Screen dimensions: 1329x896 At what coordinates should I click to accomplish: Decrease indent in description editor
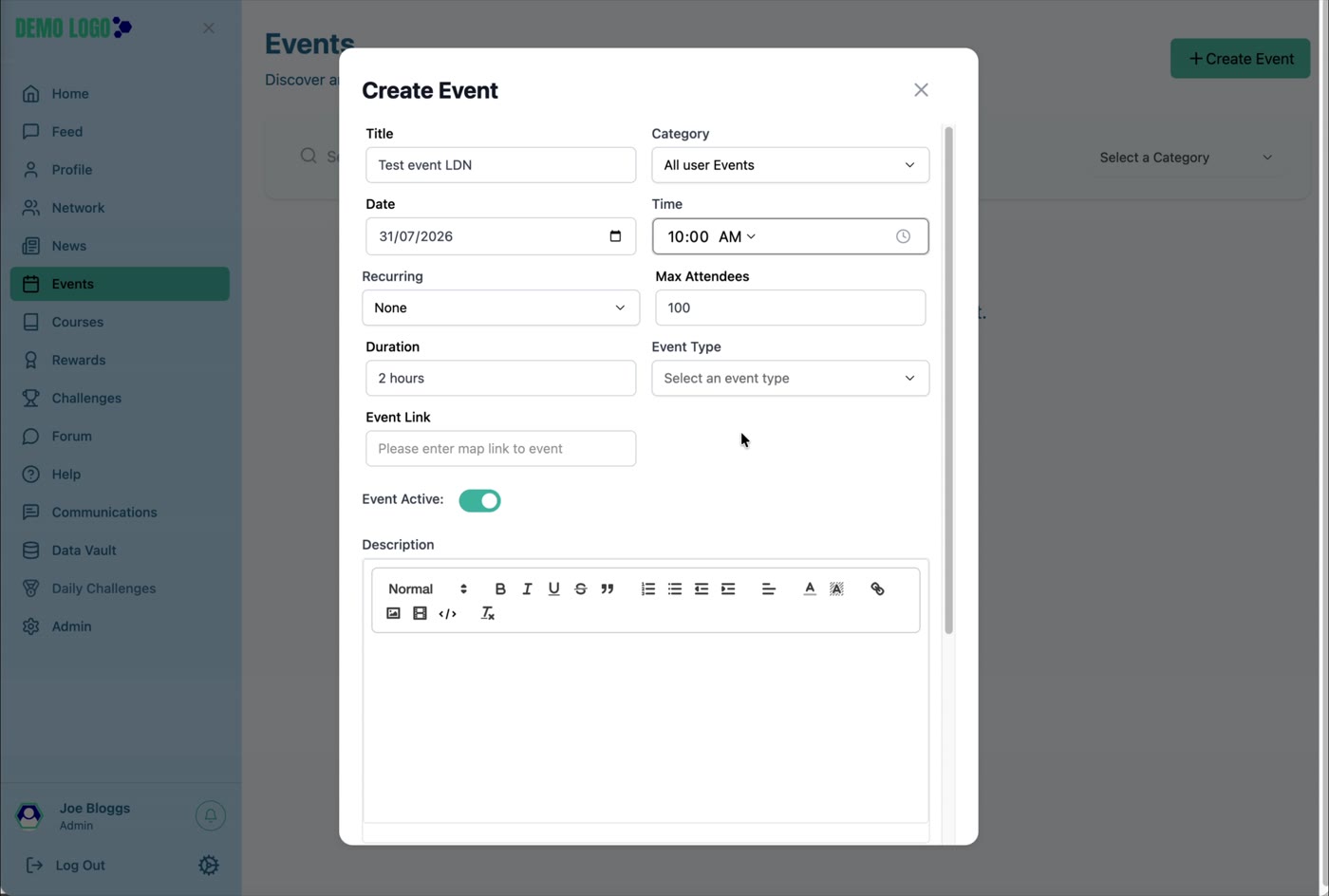click(701, 588)
